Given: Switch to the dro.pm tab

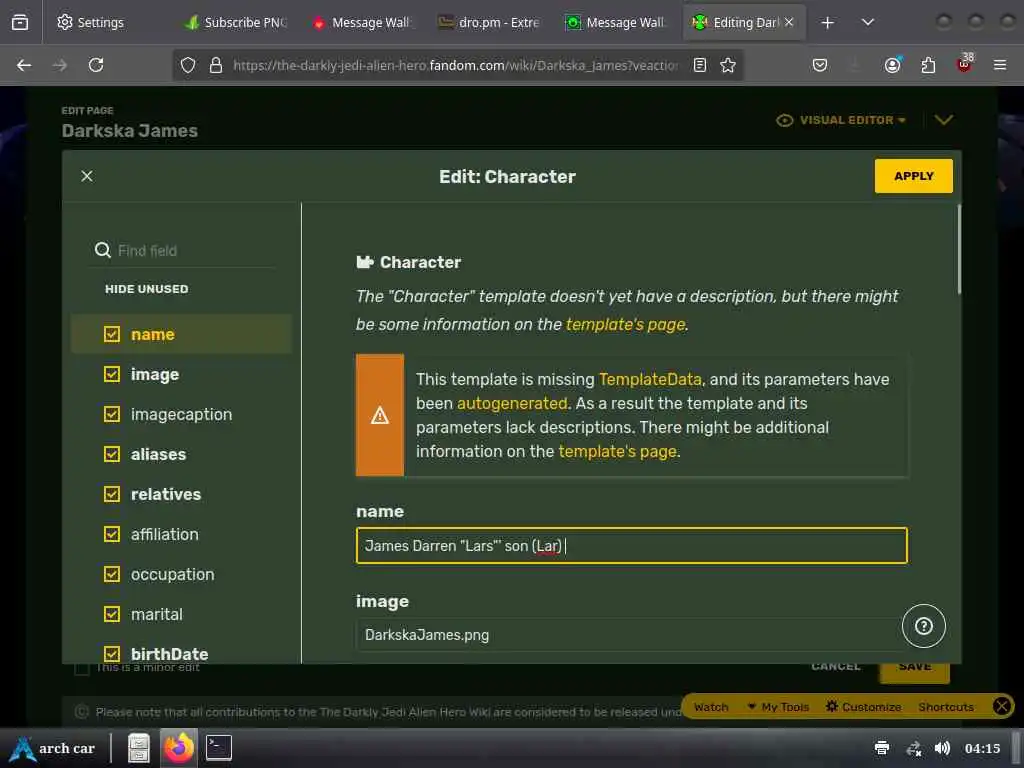Looking at the screenshot, I should [490, 22].
